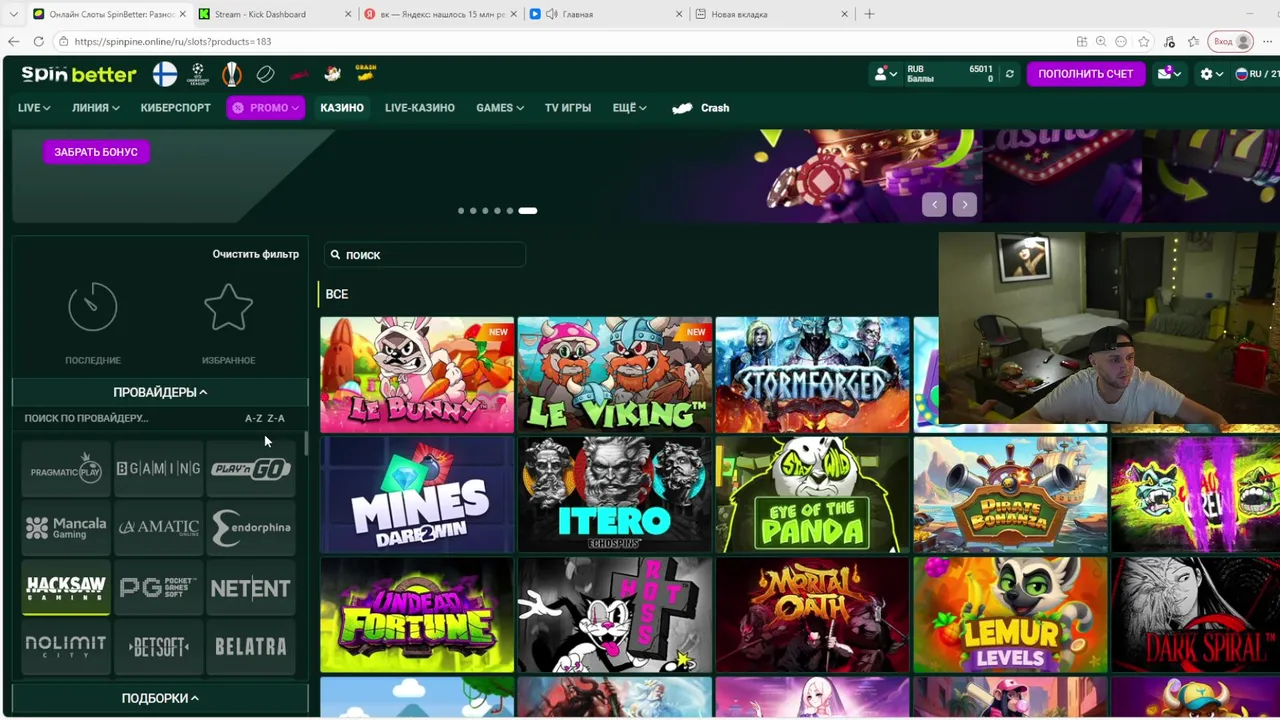1280x720 pixels.
Task: Show the previous banner slide
Action: tap(934, 204)
